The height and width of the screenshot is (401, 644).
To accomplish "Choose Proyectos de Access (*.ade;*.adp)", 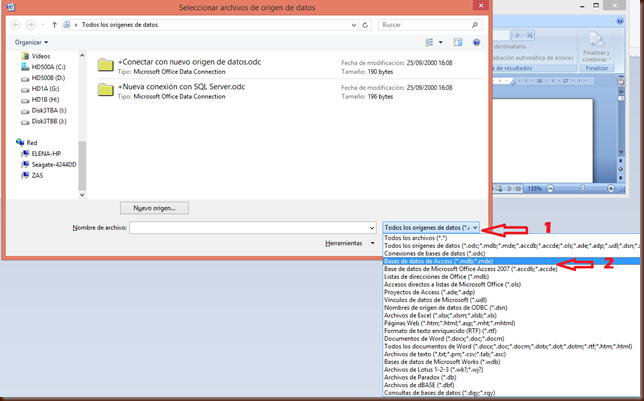I will 511,292.
